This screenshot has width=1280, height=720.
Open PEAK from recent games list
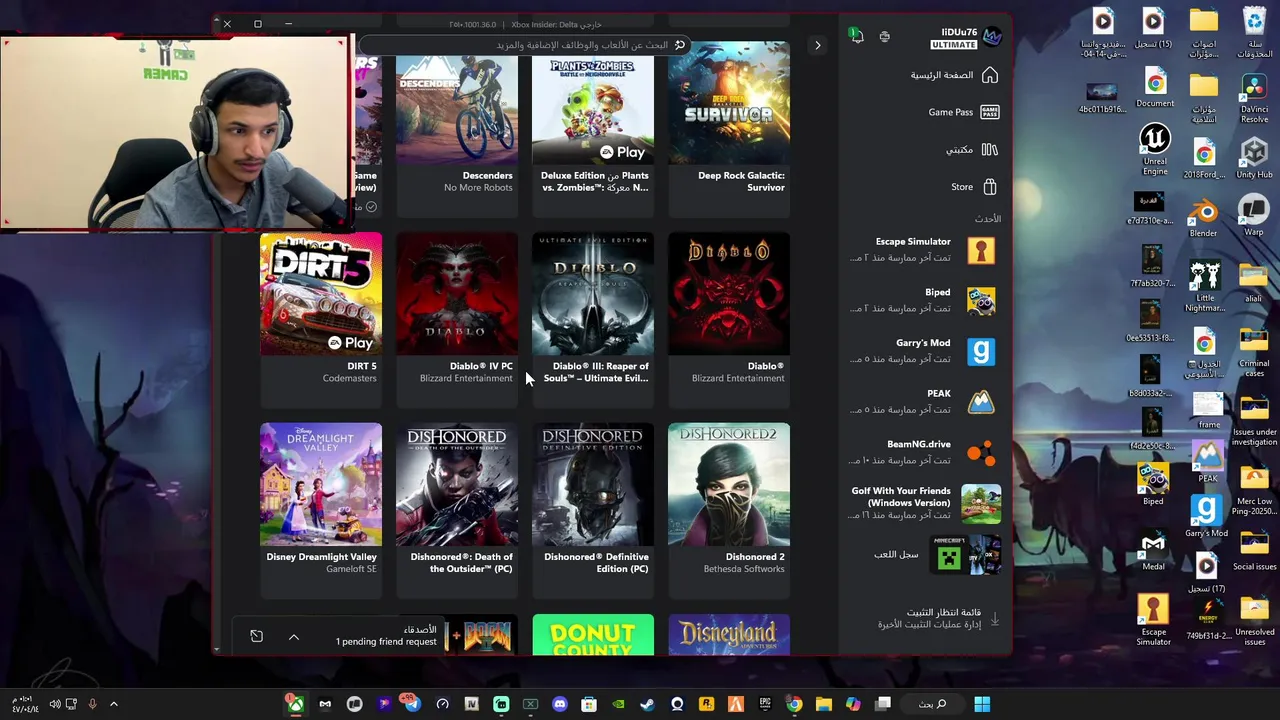[923, 402]
